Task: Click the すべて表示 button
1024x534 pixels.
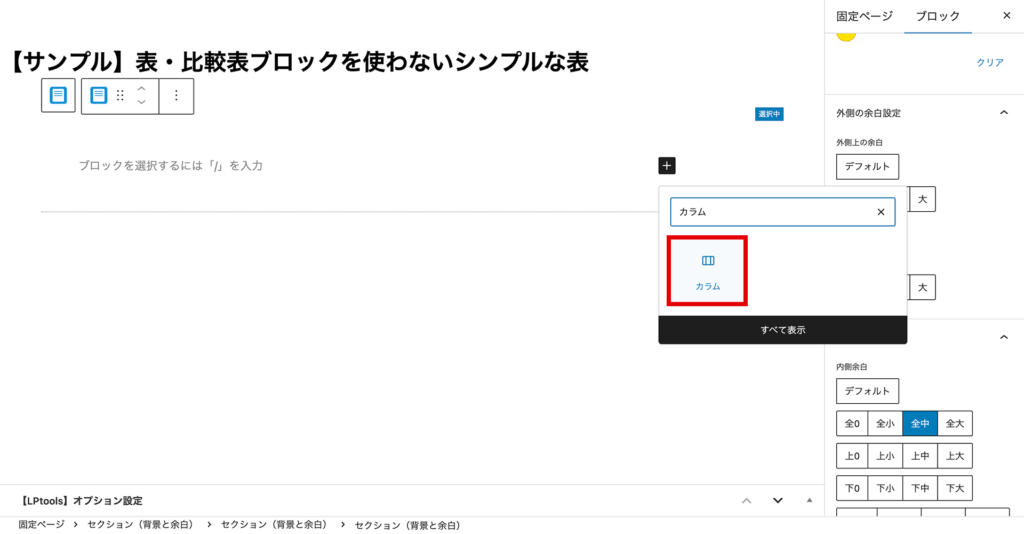Action: [x=782, y=330]
